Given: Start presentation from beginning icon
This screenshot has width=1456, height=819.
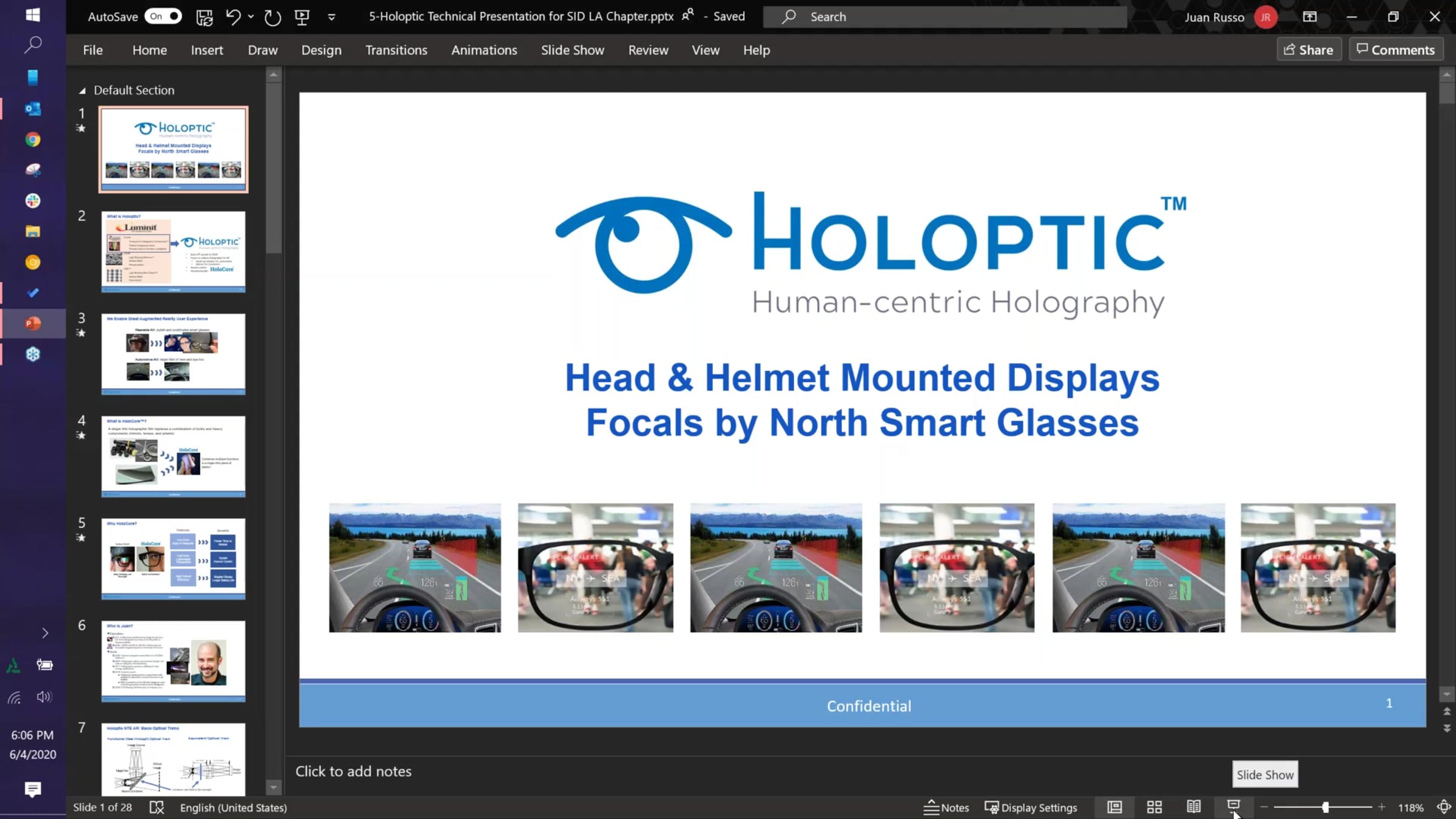Looking at the screenshot, I should coord(302,17).
